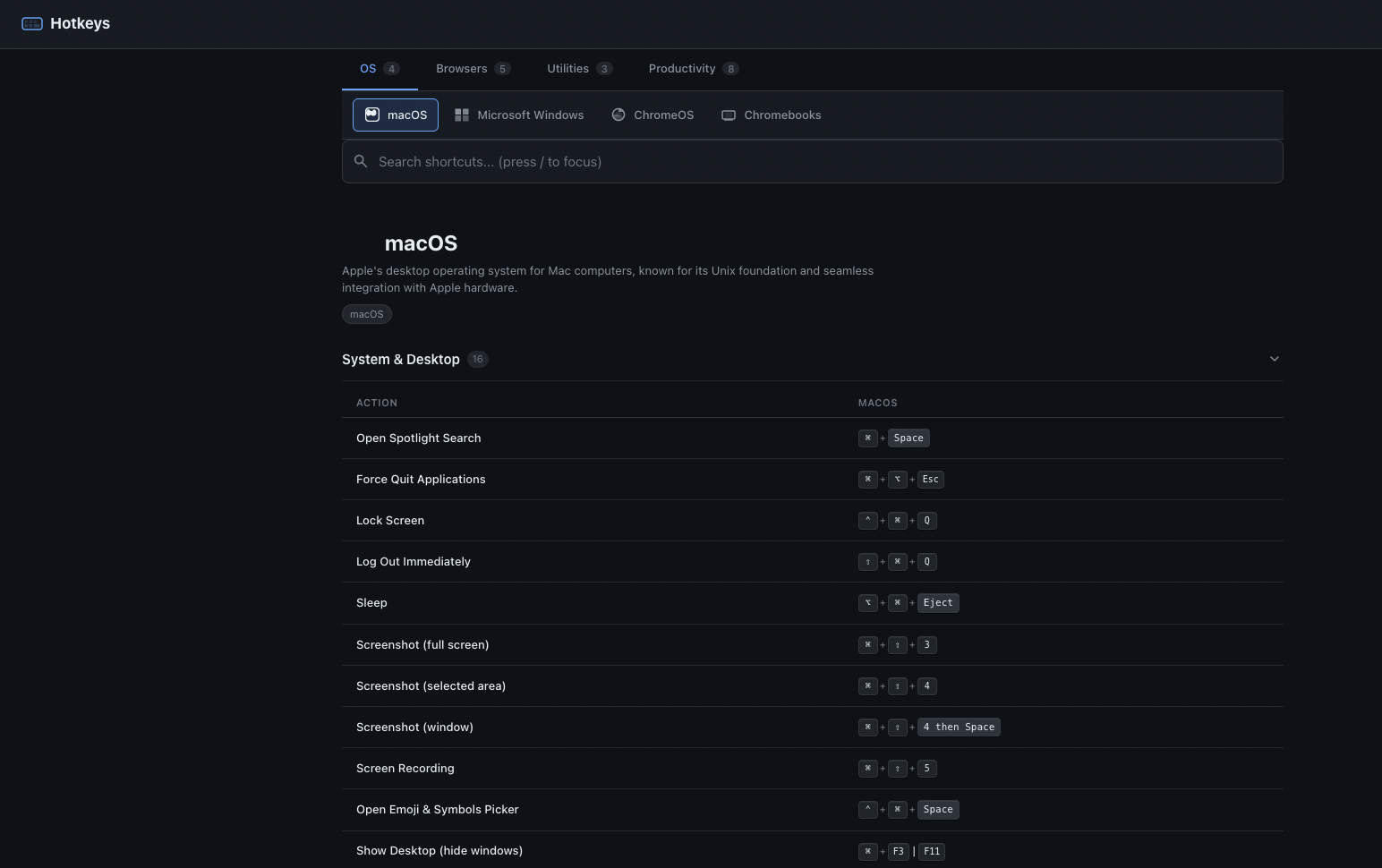
Task: Click the Eject key cap
Action: pyautogui.click(x=938, y=603)
